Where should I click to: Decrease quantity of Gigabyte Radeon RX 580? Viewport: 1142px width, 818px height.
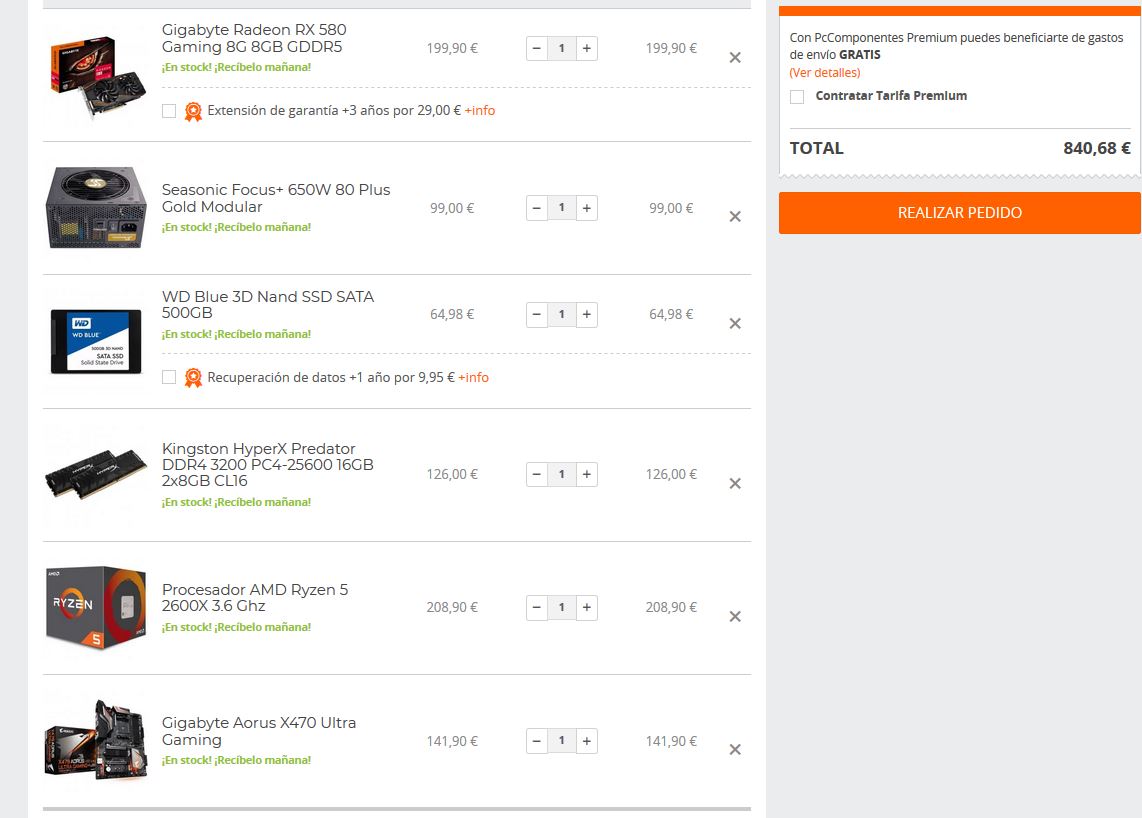[537, 48]
